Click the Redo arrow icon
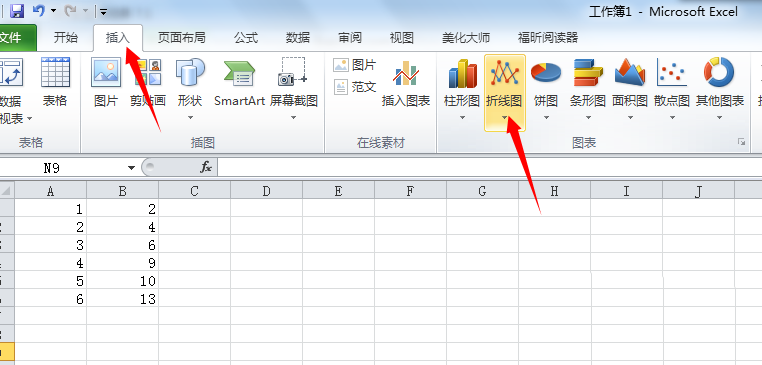762x365 pixels. point(70,10)
